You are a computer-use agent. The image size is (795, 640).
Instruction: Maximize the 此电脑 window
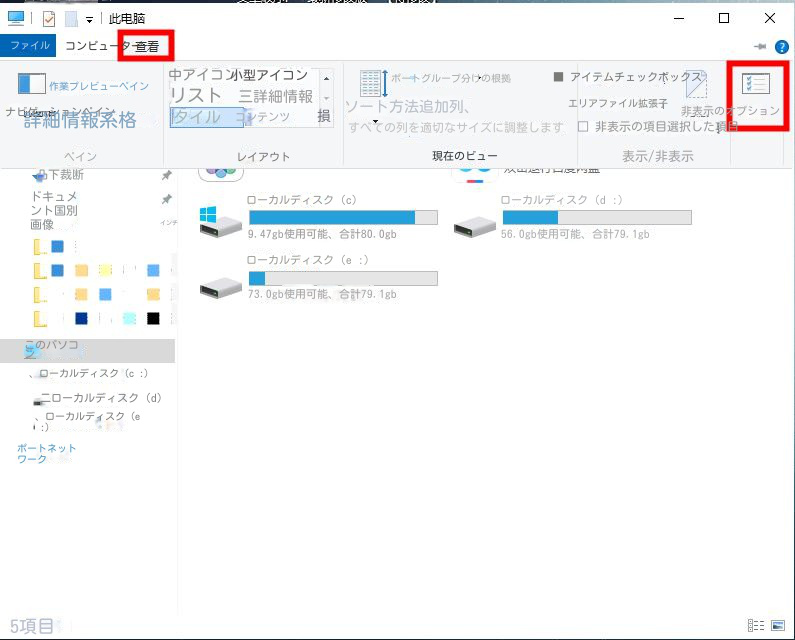724,18
